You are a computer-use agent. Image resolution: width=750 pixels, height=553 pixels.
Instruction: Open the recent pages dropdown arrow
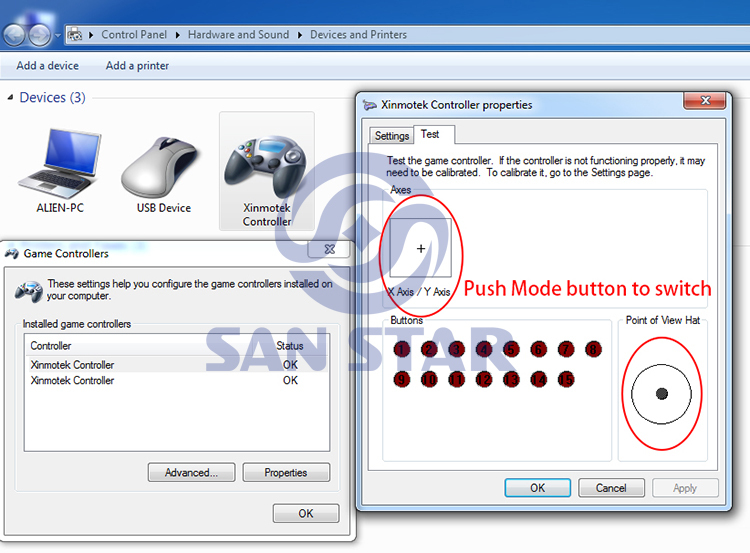58,35
